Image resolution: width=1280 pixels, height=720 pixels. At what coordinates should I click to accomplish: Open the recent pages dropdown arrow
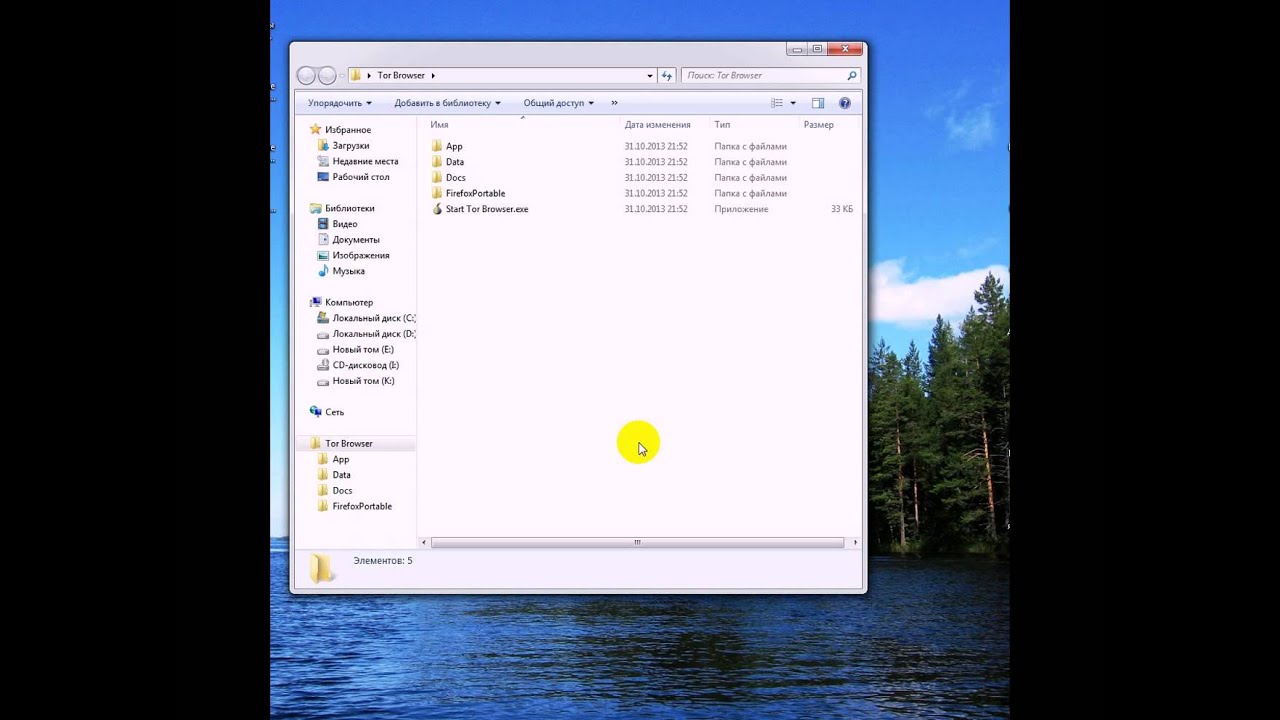pyautogui.click(x=341, y=76)
